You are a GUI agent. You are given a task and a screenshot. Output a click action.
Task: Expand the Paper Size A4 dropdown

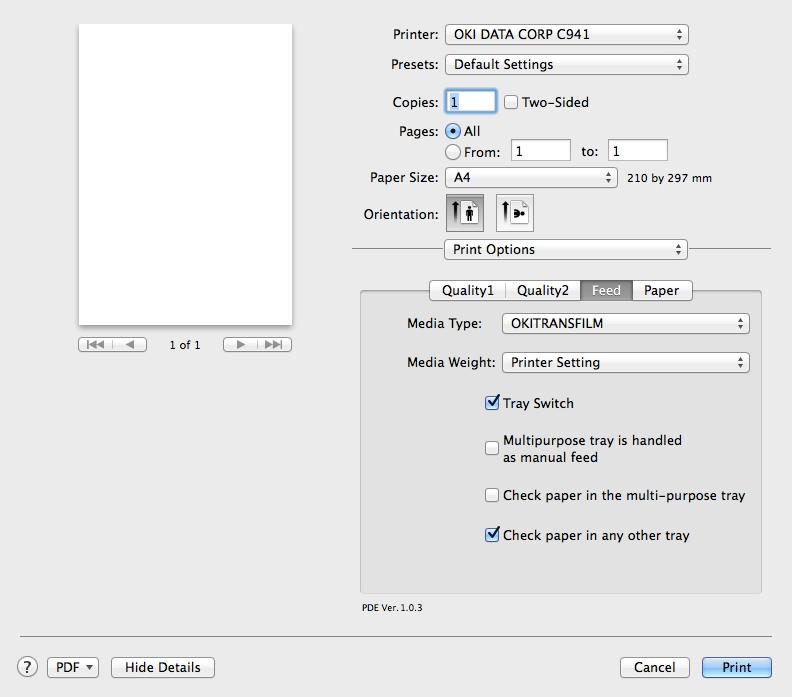tap(531, 177)
